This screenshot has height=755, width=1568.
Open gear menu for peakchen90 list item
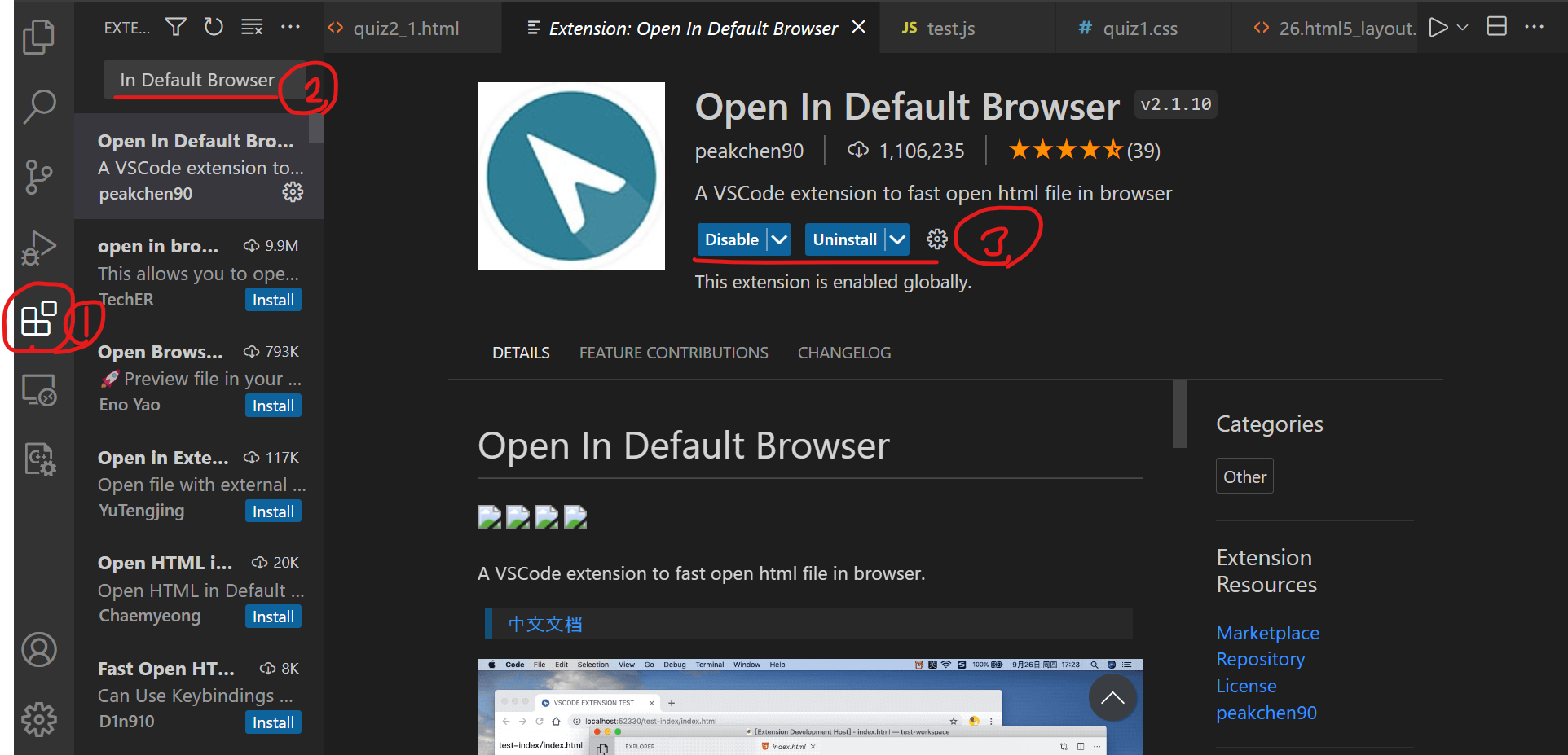(293, 192)
